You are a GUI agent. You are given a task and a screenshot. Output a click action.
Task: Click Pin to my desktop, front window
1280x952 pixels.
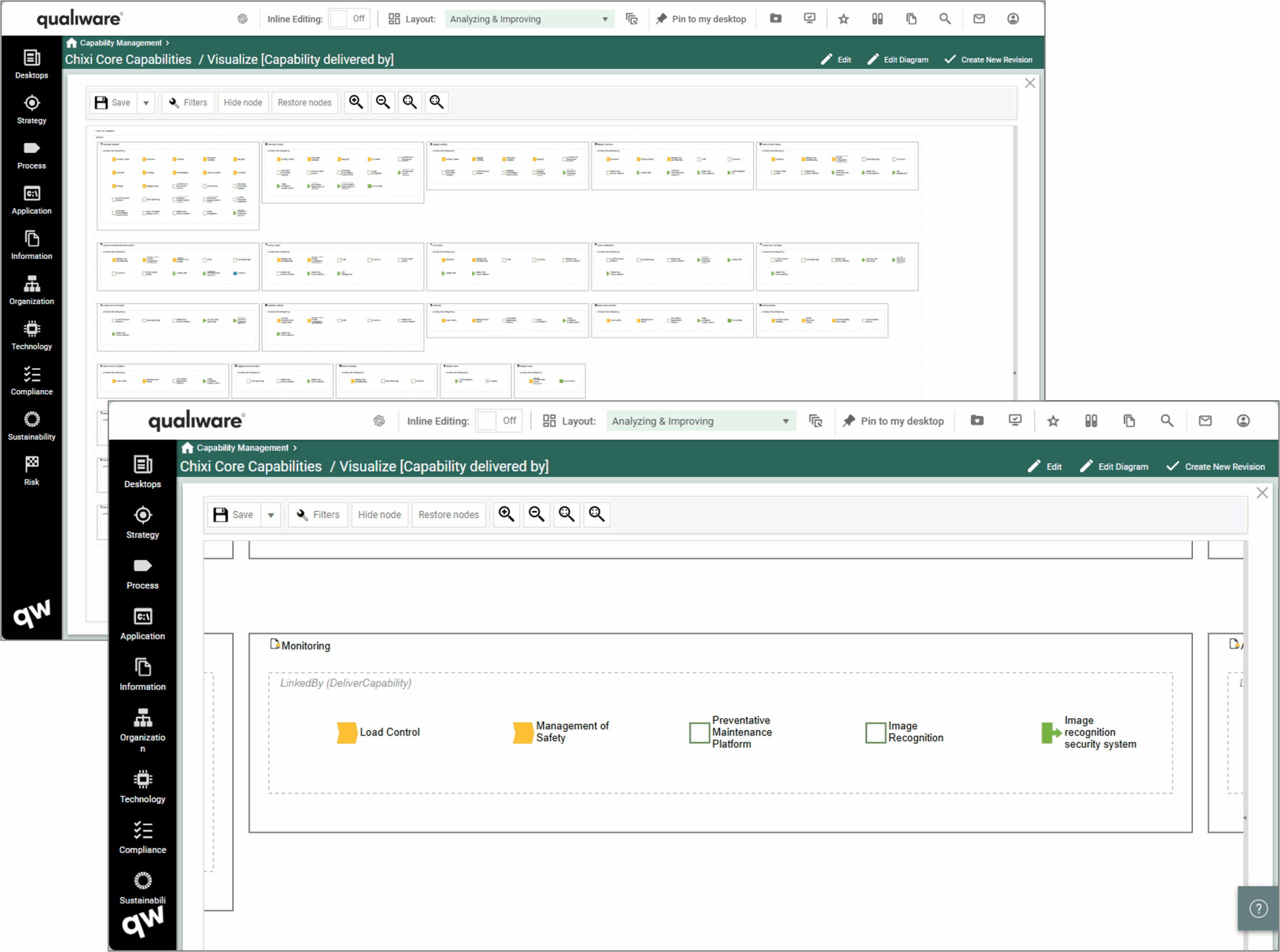893,421
